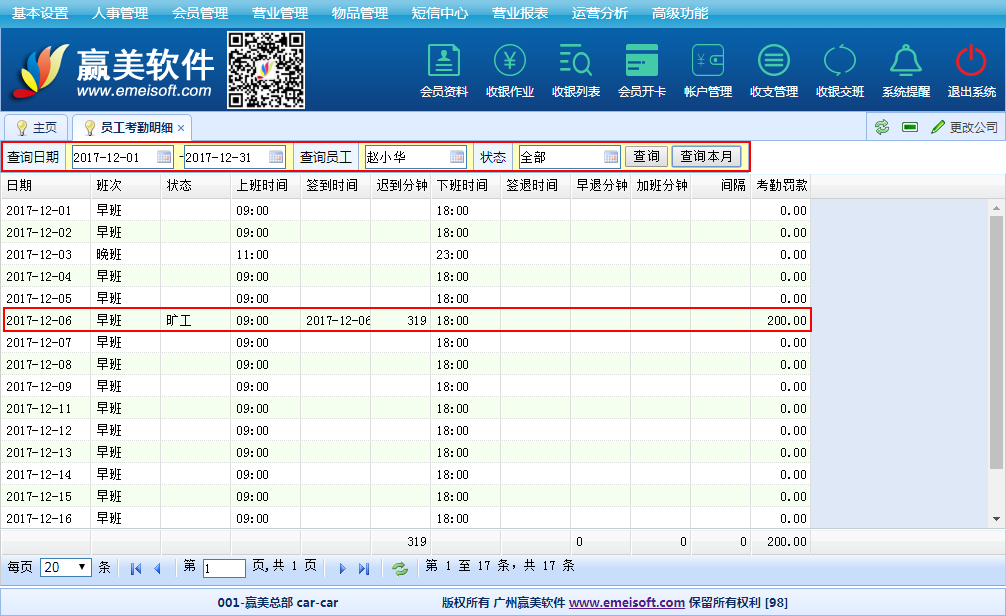Image resolution: width=1006 pixels, height=616 pixels.
Task: Open the 帐户管理 account management icon
Action: 708,62
